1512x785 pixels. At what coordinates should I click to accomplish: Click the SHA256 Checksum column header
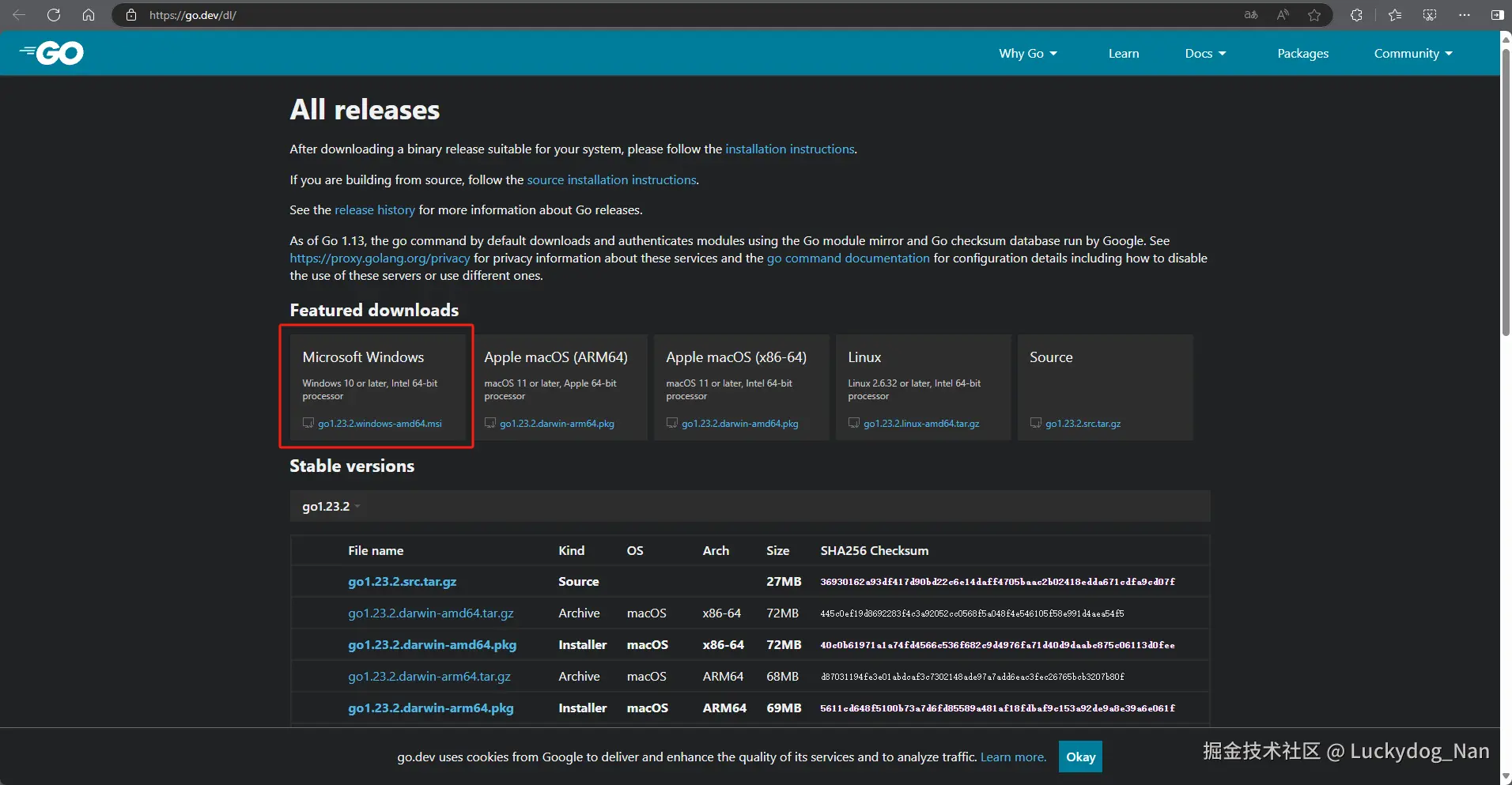point(875,550)
